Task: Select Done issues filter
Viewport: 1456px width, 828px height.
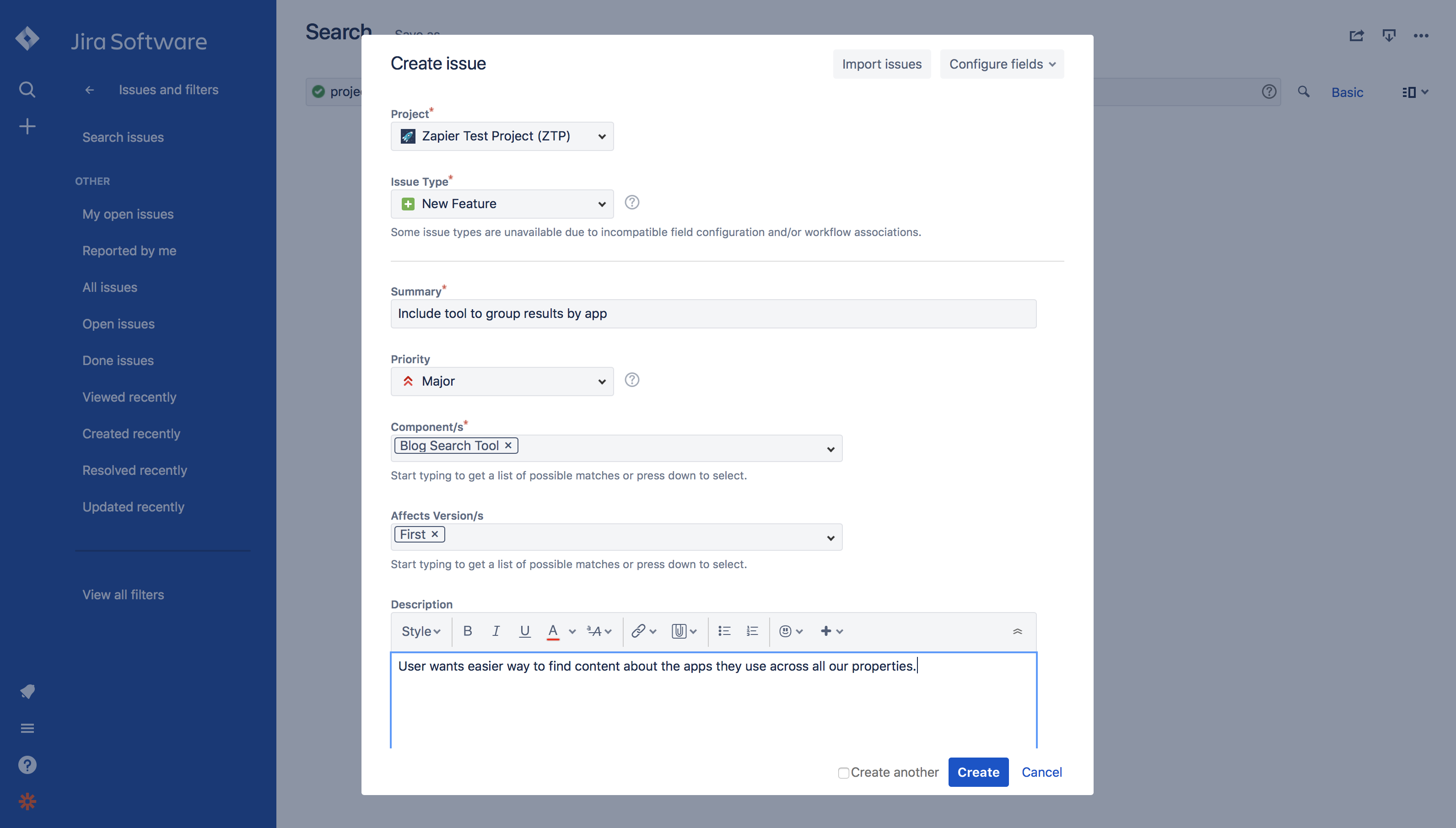Action: (x=118, y=360)
